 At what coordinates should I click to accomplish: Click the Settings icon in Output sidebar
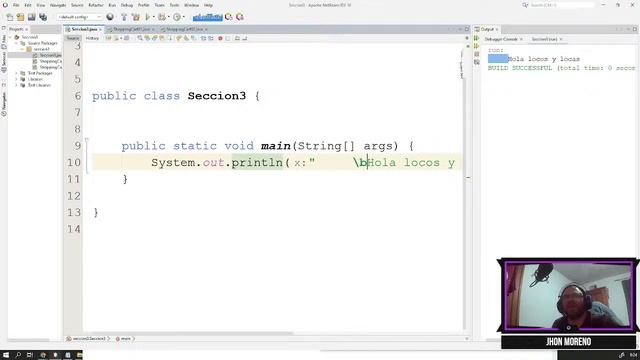pyautogui.click(x=476, y=62)
